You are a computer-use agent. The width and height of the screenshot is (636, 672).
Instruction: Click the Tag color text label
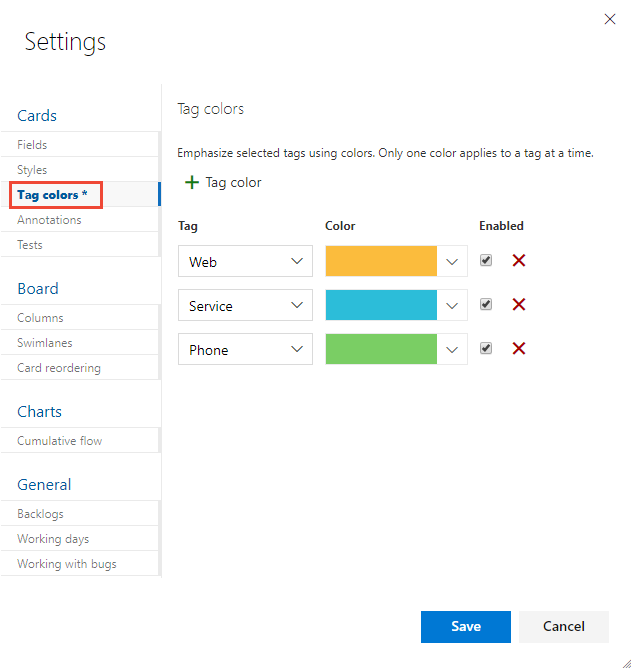pos(233,183)
